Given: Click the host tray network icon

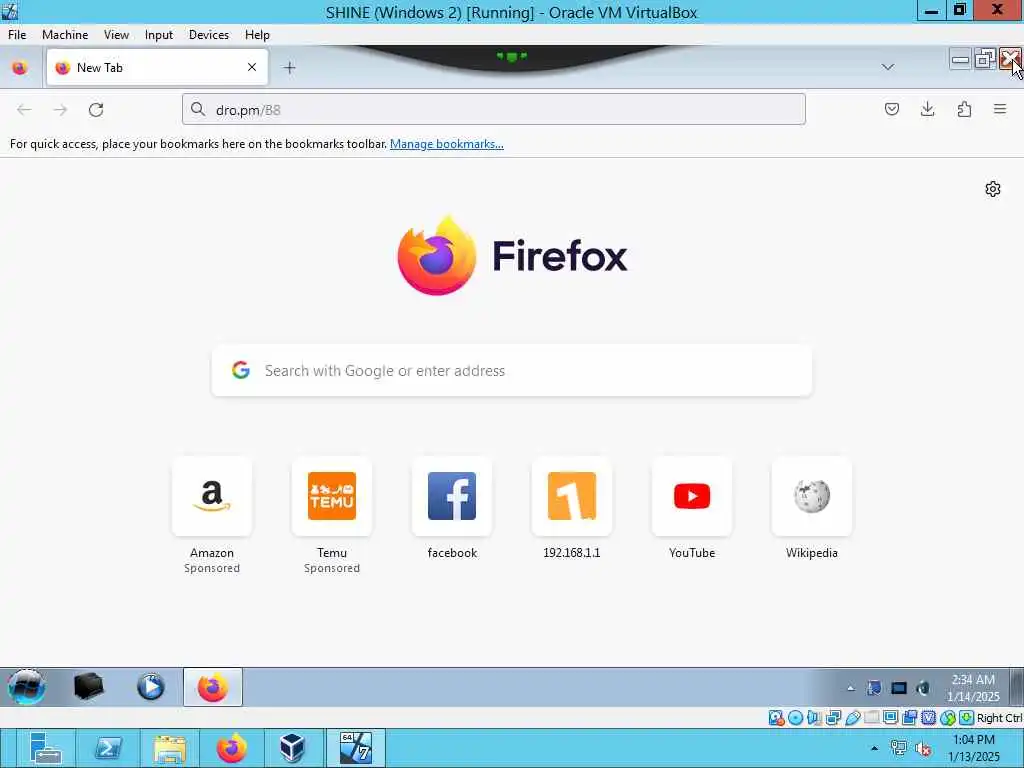Looking at the screenshot, I should tap(899, 748).
